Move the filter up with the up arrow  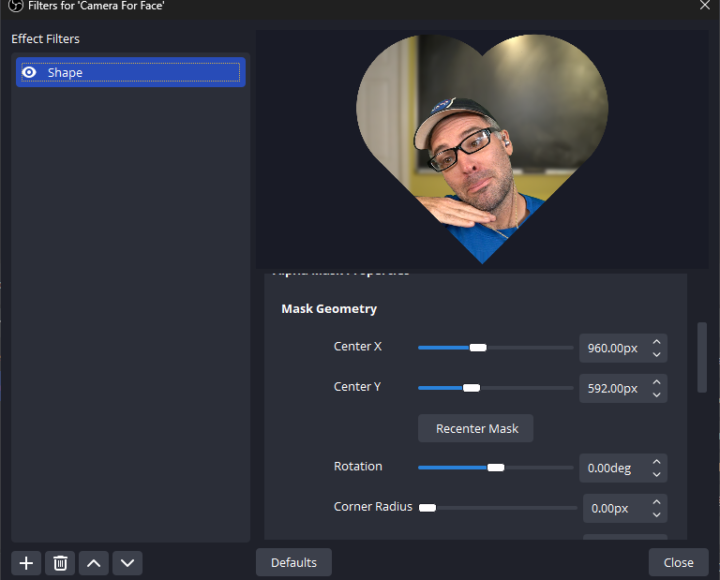click(94, 563)
